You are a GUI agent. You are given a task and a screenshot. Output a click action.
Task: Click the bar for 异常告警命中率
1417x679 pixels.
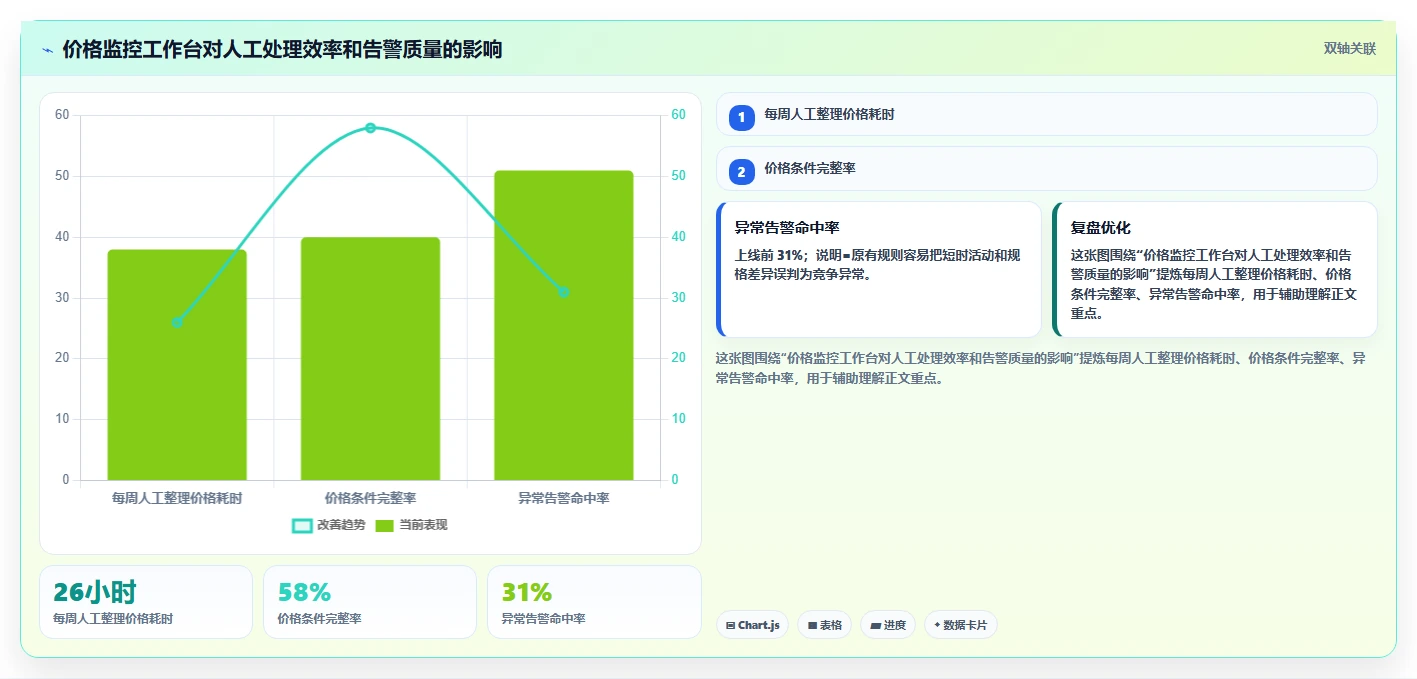point(564,325)
